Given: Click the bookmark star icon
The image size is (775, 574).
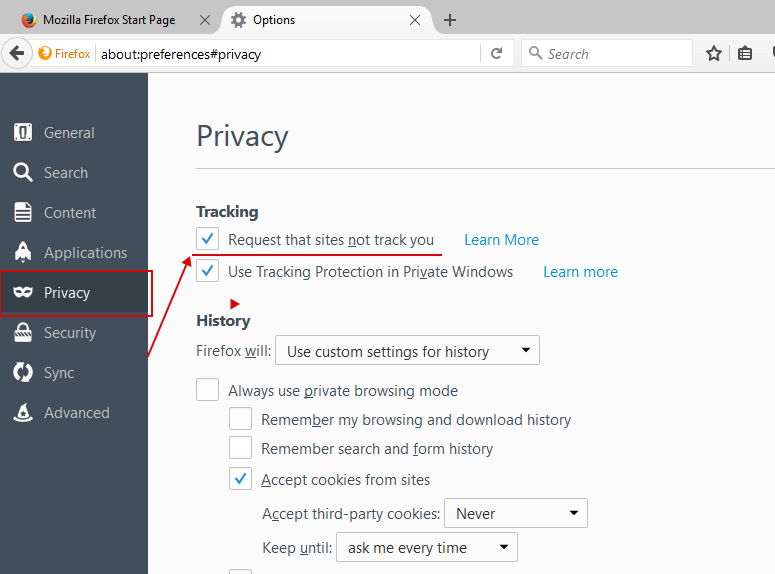Looking at the screenshot, I should point(714,54).
